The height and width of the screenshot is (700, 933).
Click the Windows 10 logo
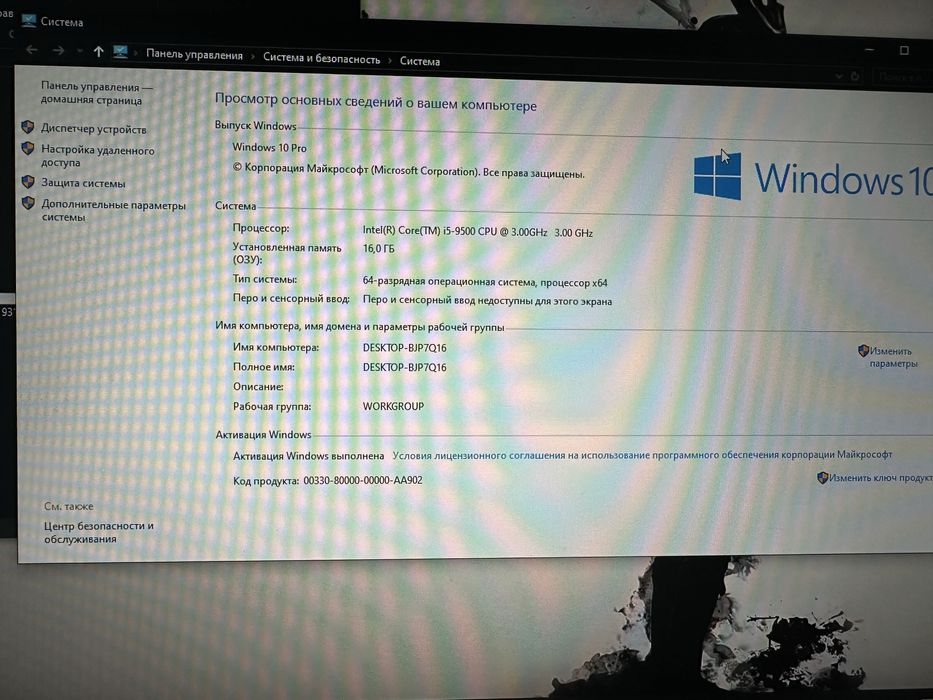coord(813,177)
